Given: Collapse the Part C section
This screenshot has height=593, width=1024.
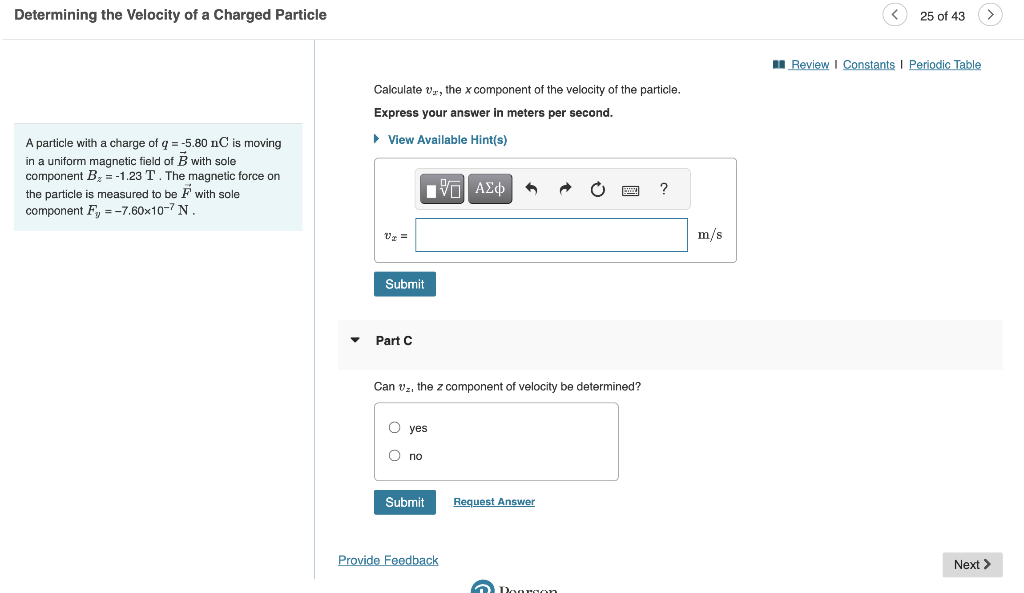Looking at the screenshot, I should (x=355, y=340).
